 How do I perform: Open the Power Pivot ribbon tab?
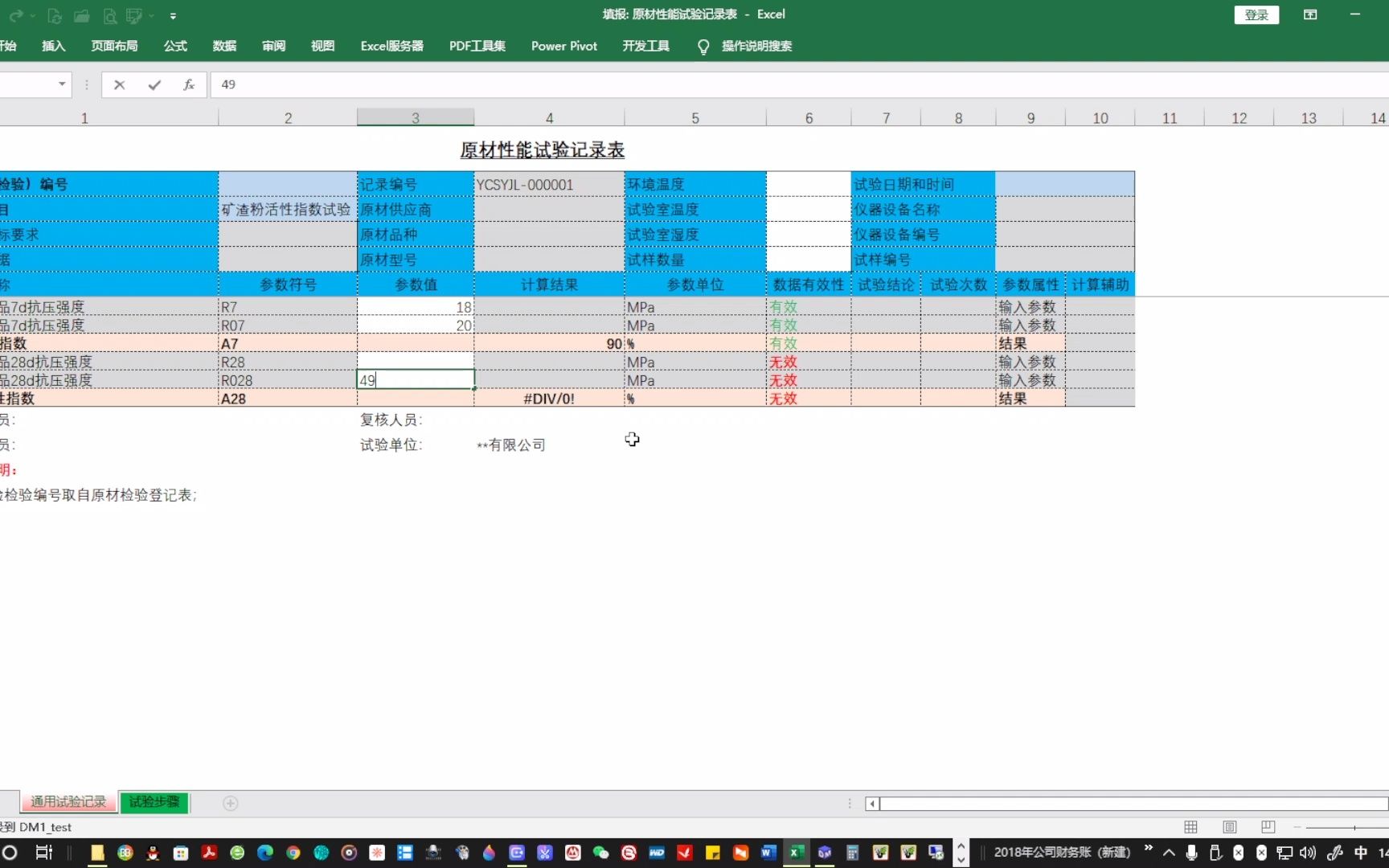click(564, 46)
